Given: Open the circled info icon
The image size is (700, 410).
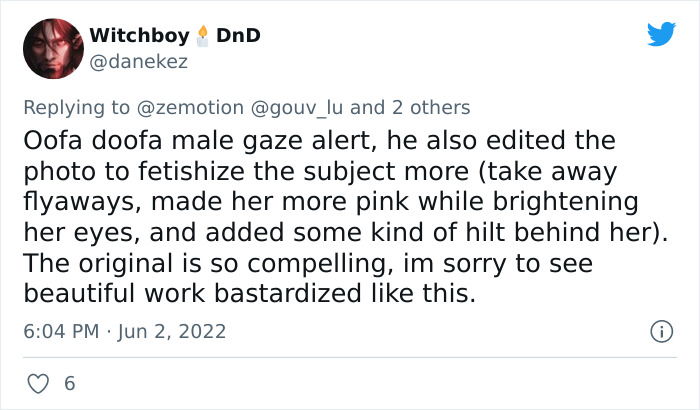Looking at the screenshot, I should coord(660,331).
